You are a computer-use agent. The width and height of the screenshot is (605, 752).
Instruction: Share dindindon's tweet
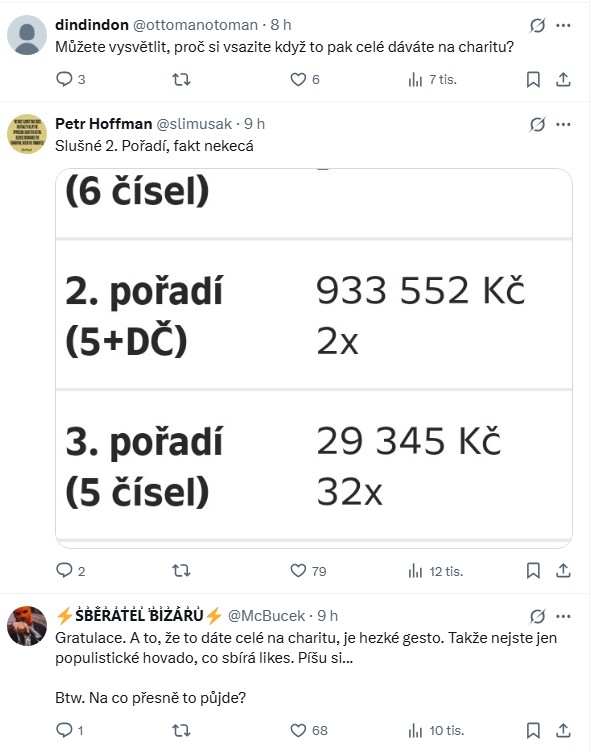click(x=563, y=79)
